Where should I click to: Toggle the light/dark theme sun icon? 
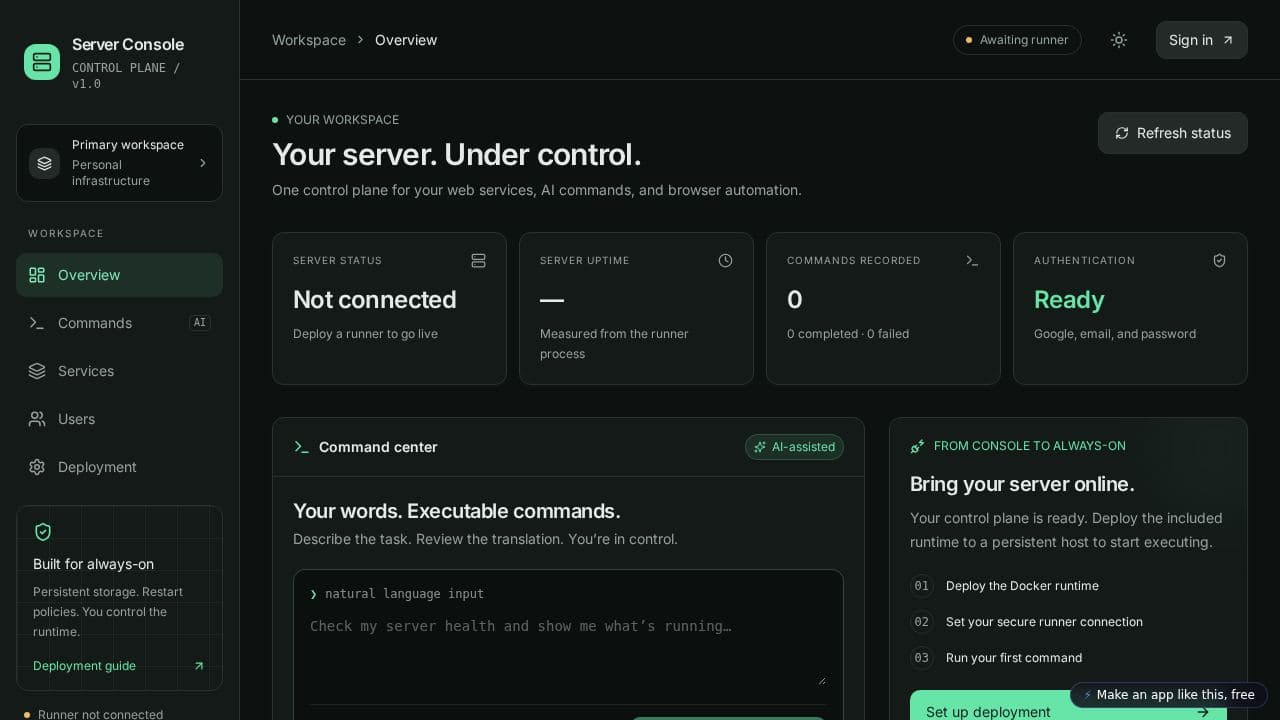pos(1119,40)
